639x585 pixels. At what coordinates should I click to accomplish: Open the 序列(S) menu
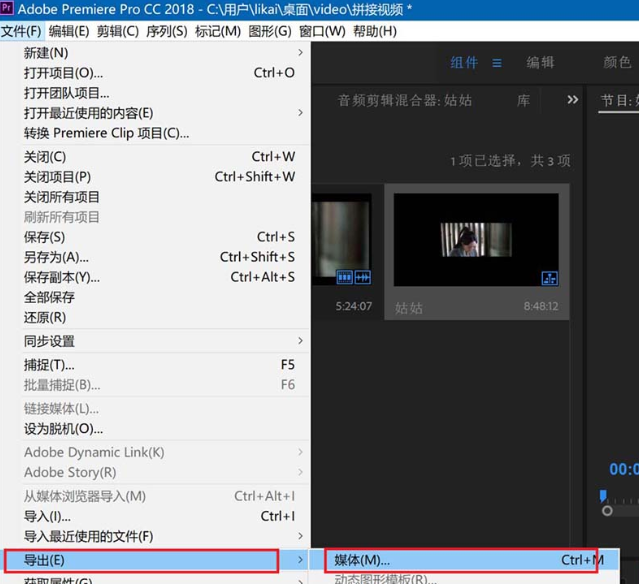166,31
